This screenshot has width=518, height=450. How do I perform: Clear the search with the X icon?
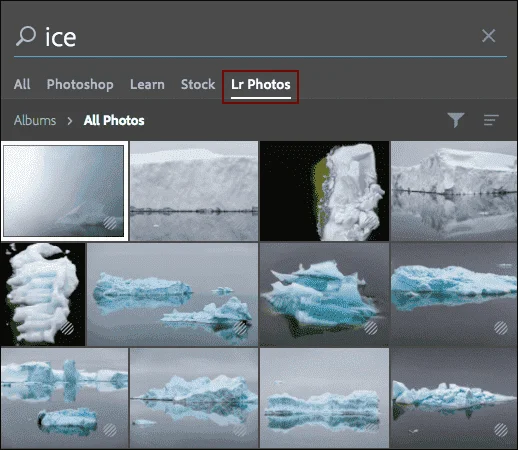tap(488, 36)
